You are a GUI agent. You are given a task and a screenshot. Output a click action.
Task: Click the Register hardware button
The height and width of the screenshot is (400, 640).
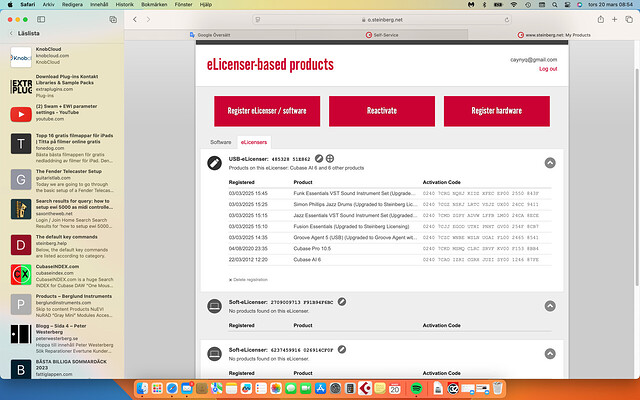[x=497, y=111]
